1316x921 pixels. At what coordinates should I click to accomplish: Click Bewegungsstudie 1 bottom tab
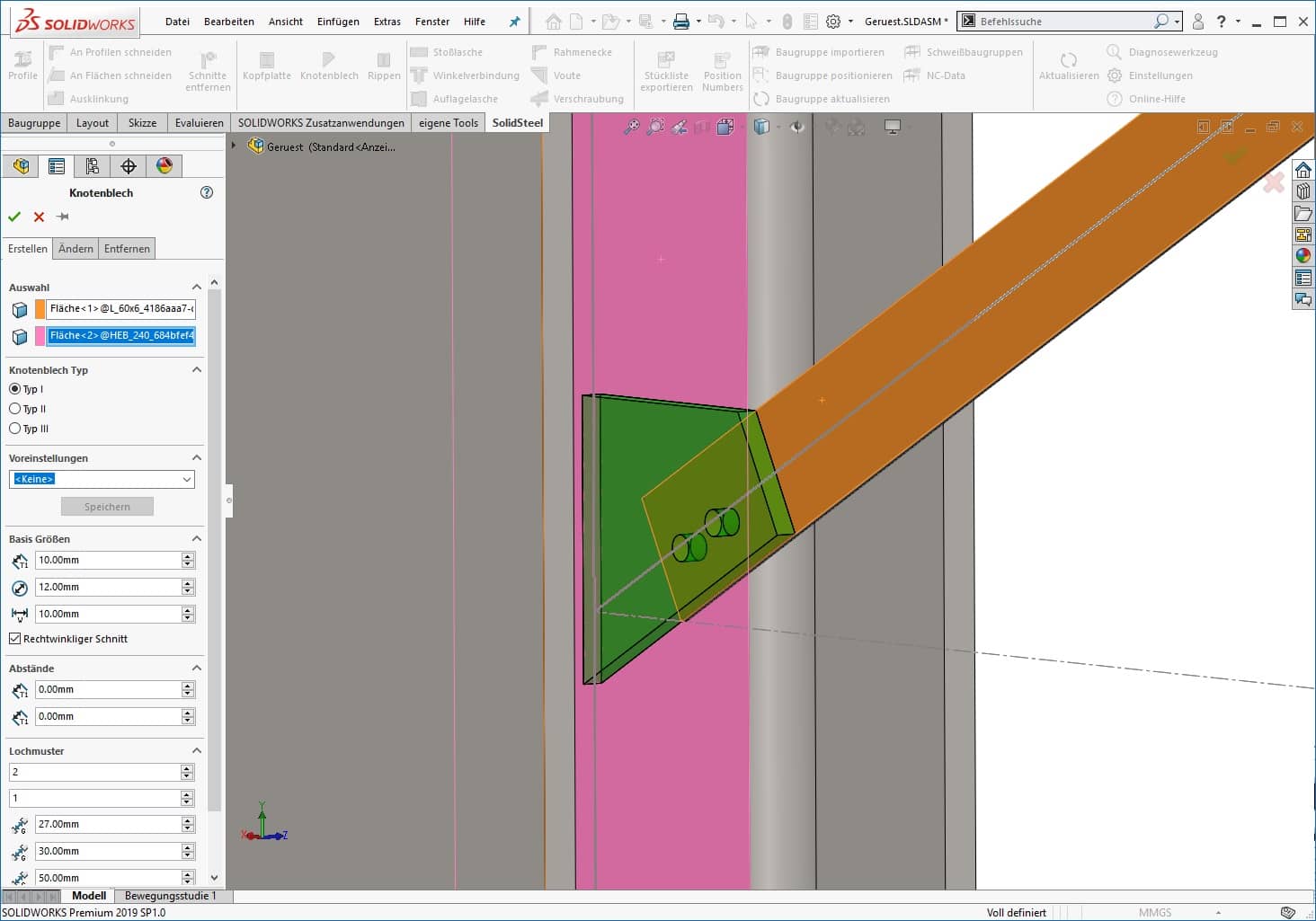(171, 896)
